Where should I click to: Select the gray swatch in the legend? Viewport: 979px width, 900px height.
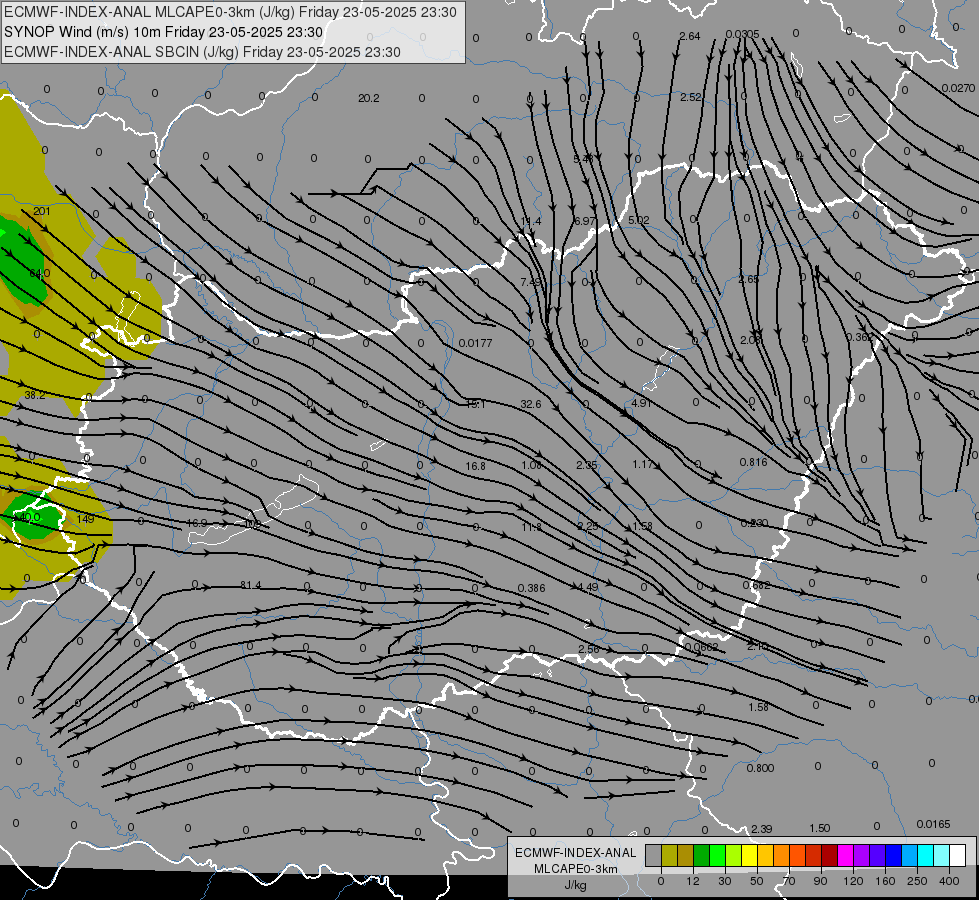(653, 856)
